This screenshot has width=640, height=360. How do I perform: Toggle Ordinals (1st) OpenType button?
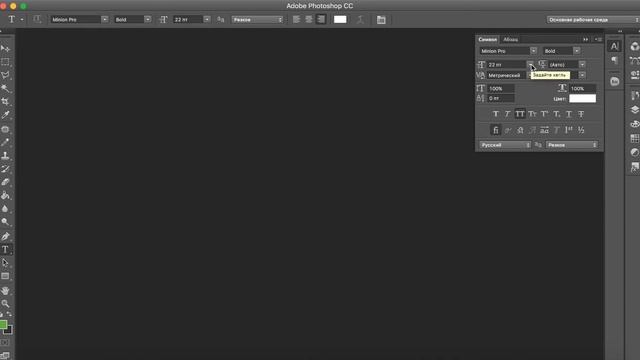tap(569, 130)
